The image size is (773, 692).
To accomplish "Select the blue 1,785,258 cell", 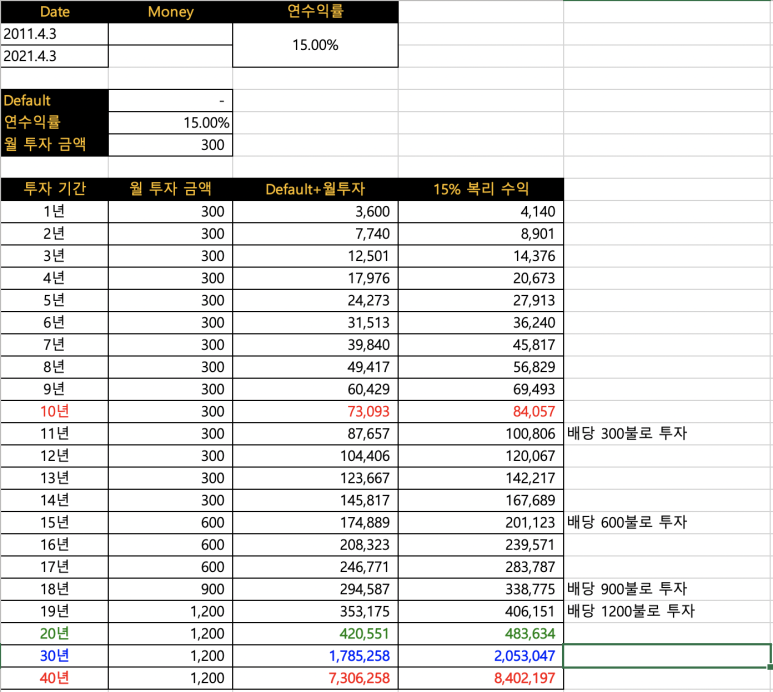I will (315, 656).
